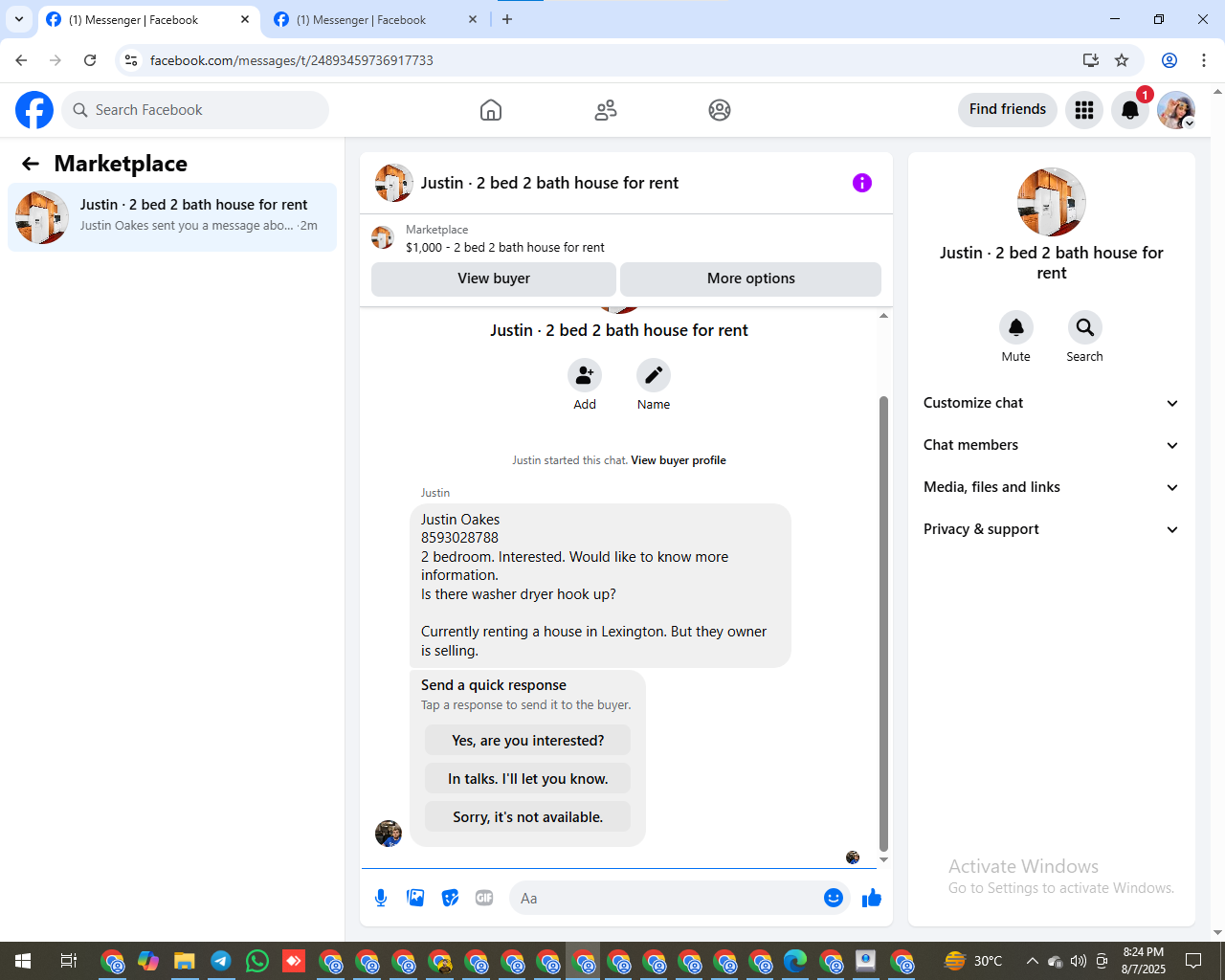
Task: Open the Chrome profile icon
Action: (x=1169, y=60)
